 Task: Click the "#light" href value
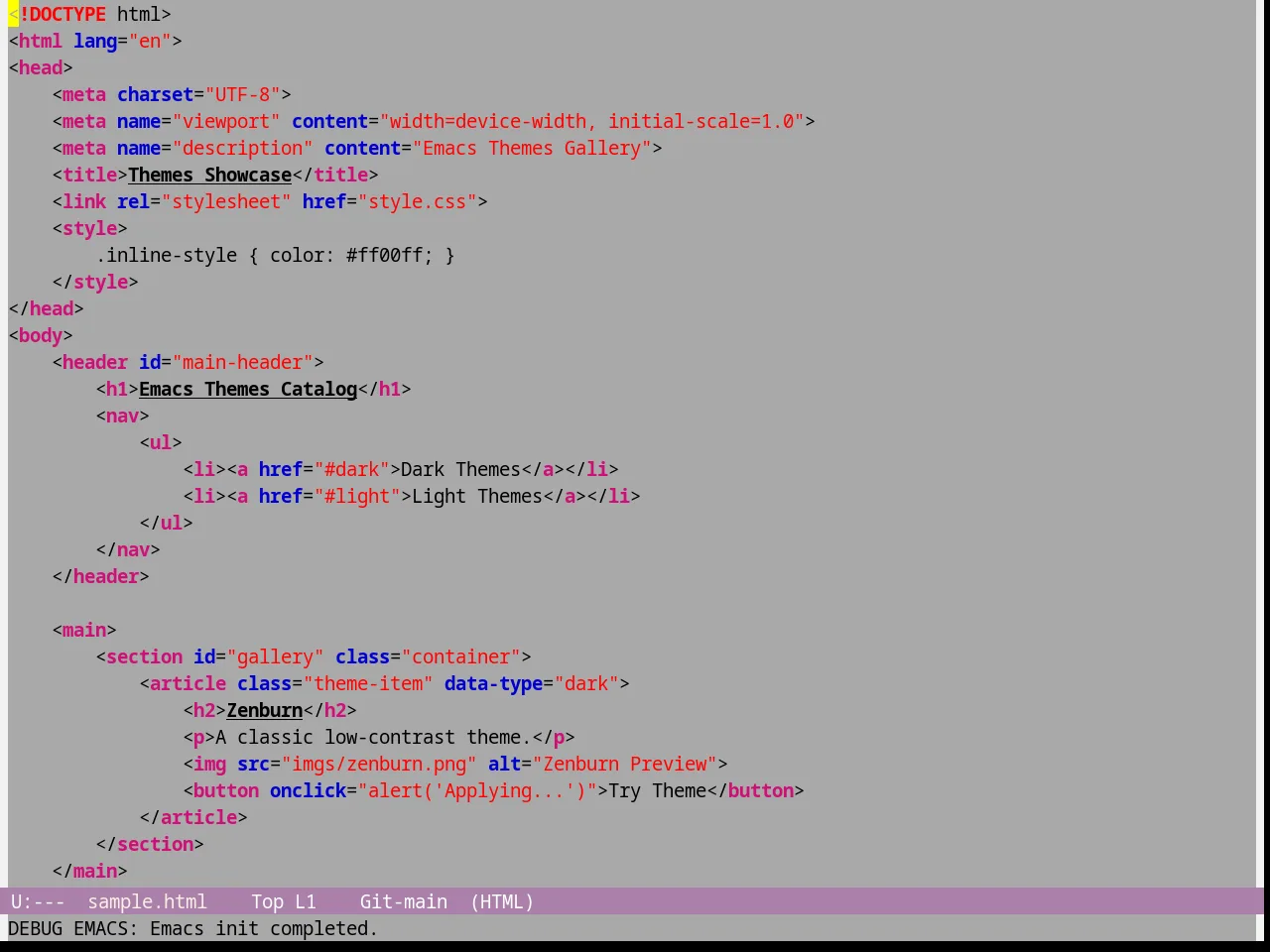(x=357, y=496)
